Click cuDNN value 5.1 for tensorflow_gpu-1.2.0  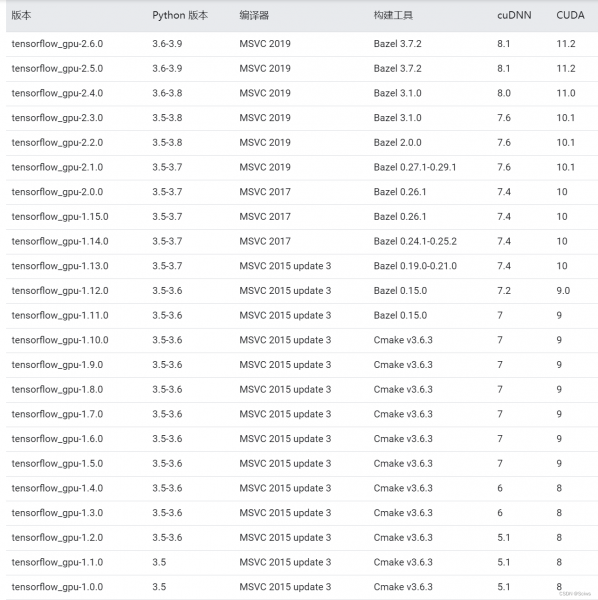503,538
